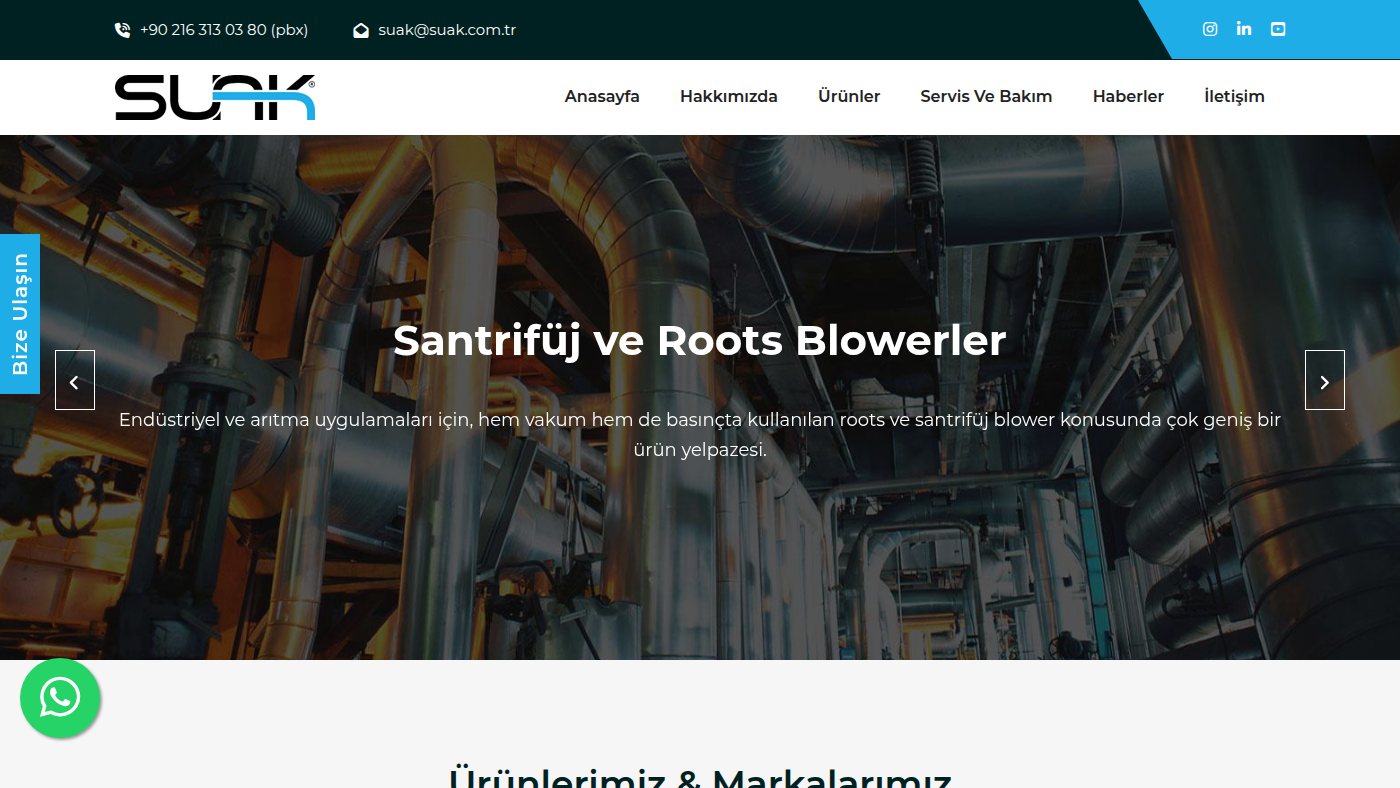The width and height of the screenshot is (1400, 788).
Task: Open the Ürünler menu item
Action: pyautogui.click(x=849, y=97)
